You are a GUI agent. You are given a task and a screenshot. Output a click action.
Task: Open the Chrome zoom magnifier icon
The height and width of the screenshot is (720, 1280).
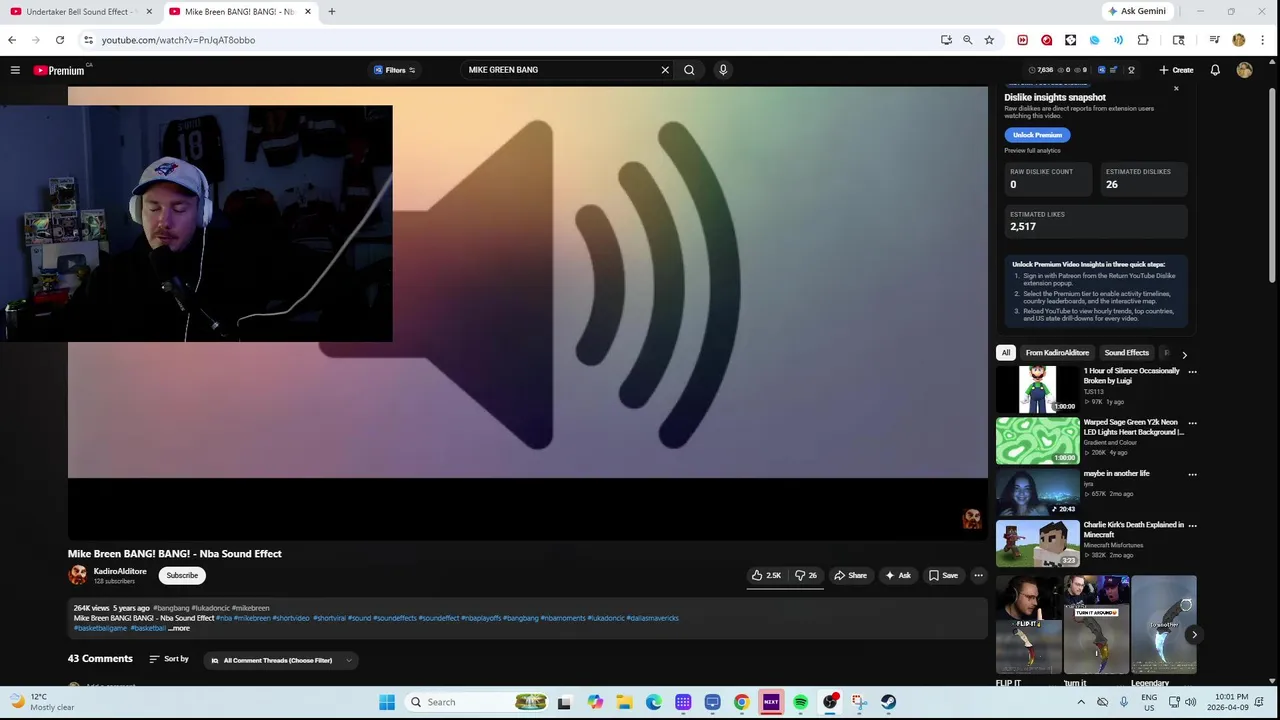[967, 40]
